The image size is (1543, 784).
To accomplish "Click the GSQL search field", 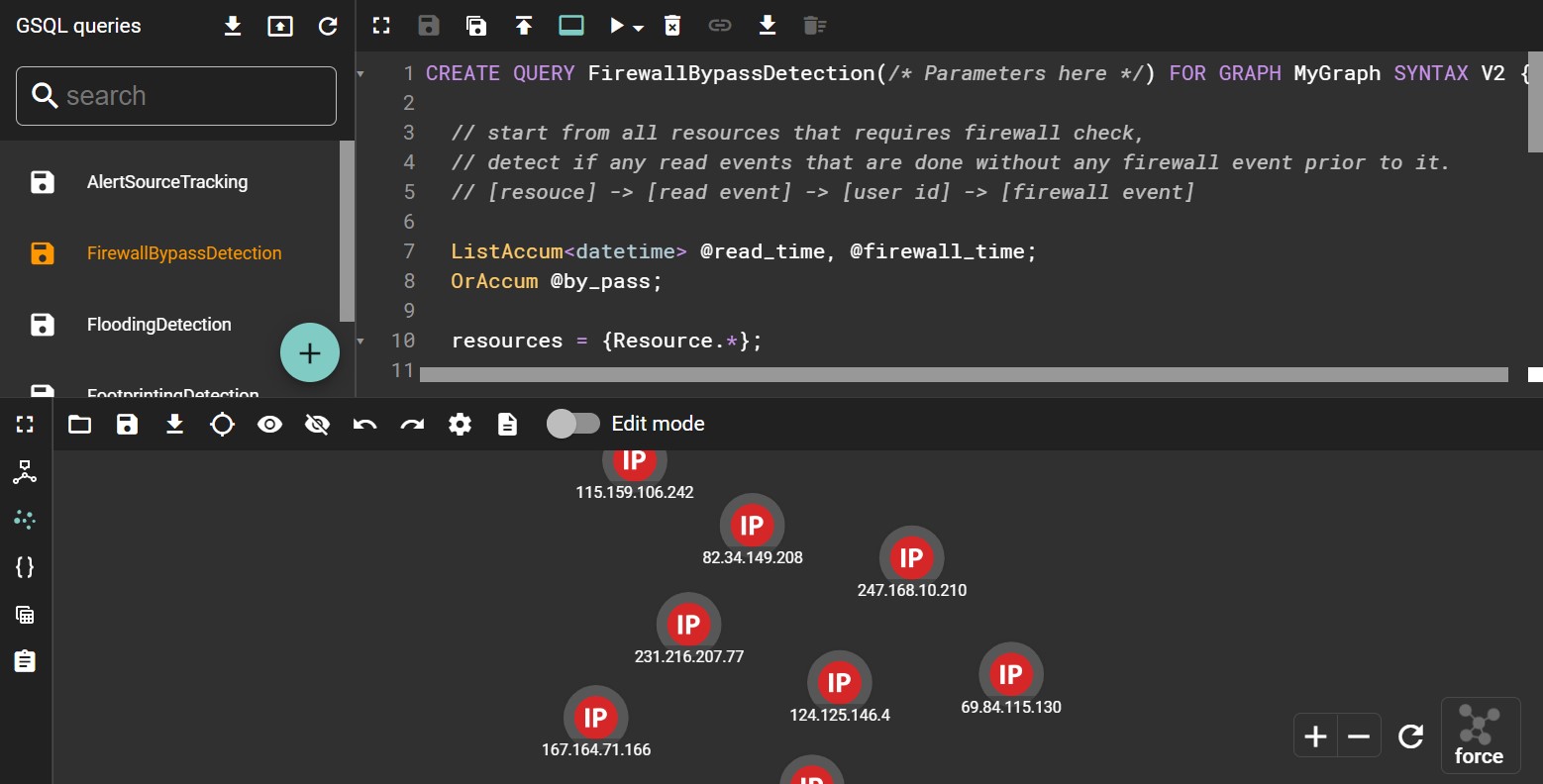I will (176, 96).
